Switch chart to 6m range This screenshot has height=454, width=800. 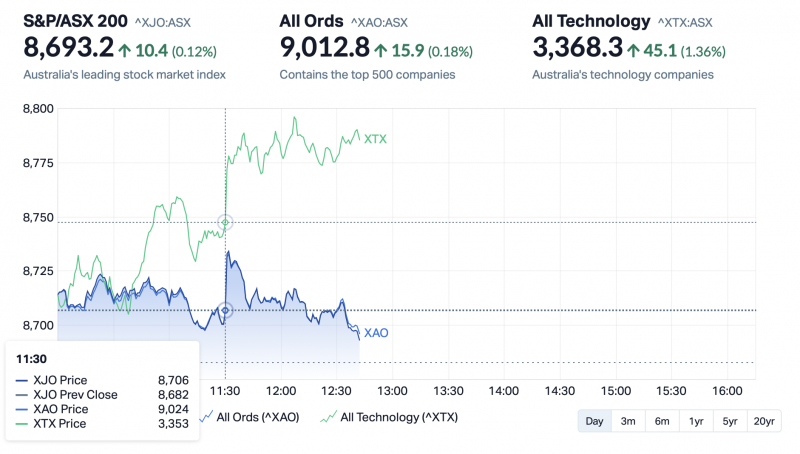click(x=662, y=421)
